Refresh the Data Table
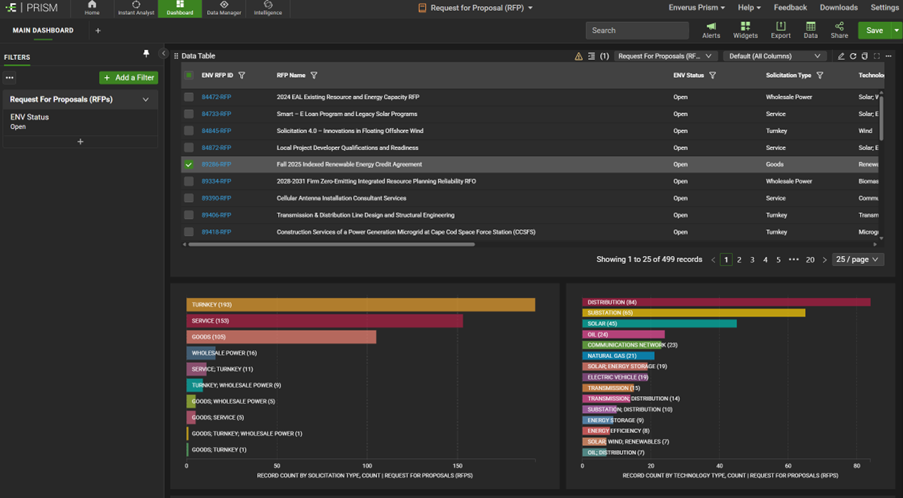903x498 pixels. (853, 56)
